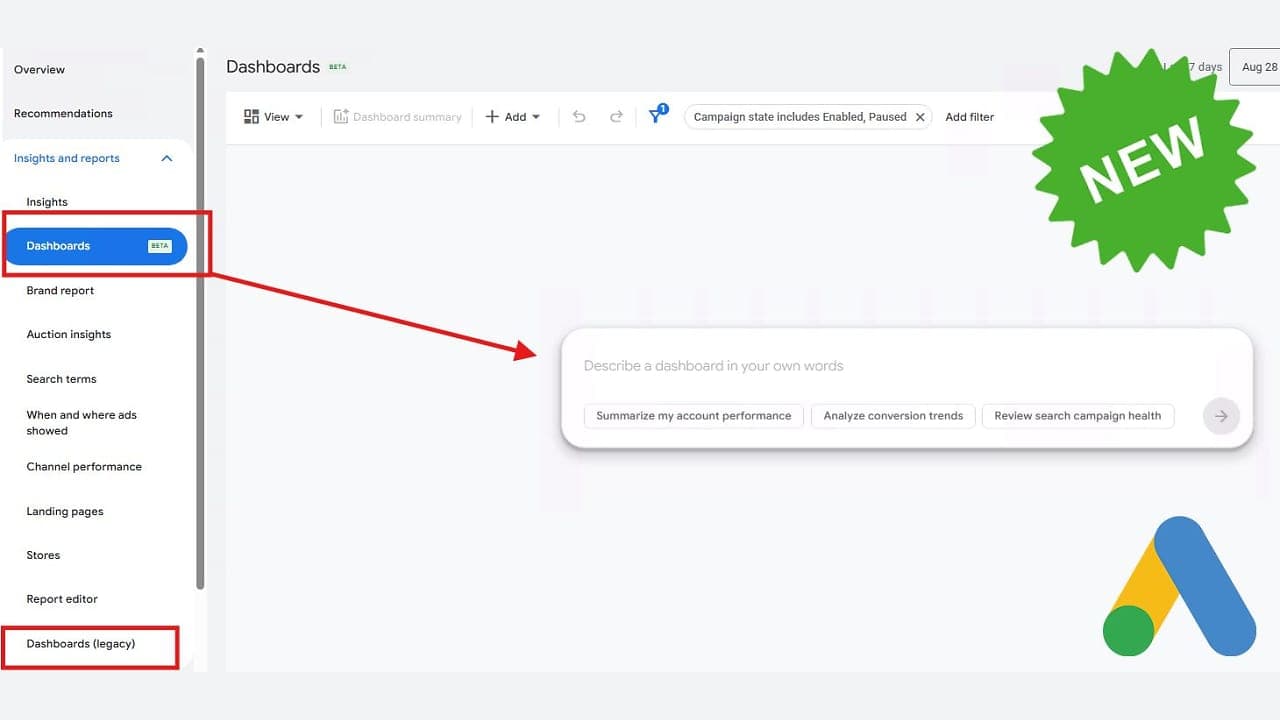Image resolution: width=1280 pixels, height=720 pixels.
Task: Collapse the Insights and reports section
Action: [167, 158]
